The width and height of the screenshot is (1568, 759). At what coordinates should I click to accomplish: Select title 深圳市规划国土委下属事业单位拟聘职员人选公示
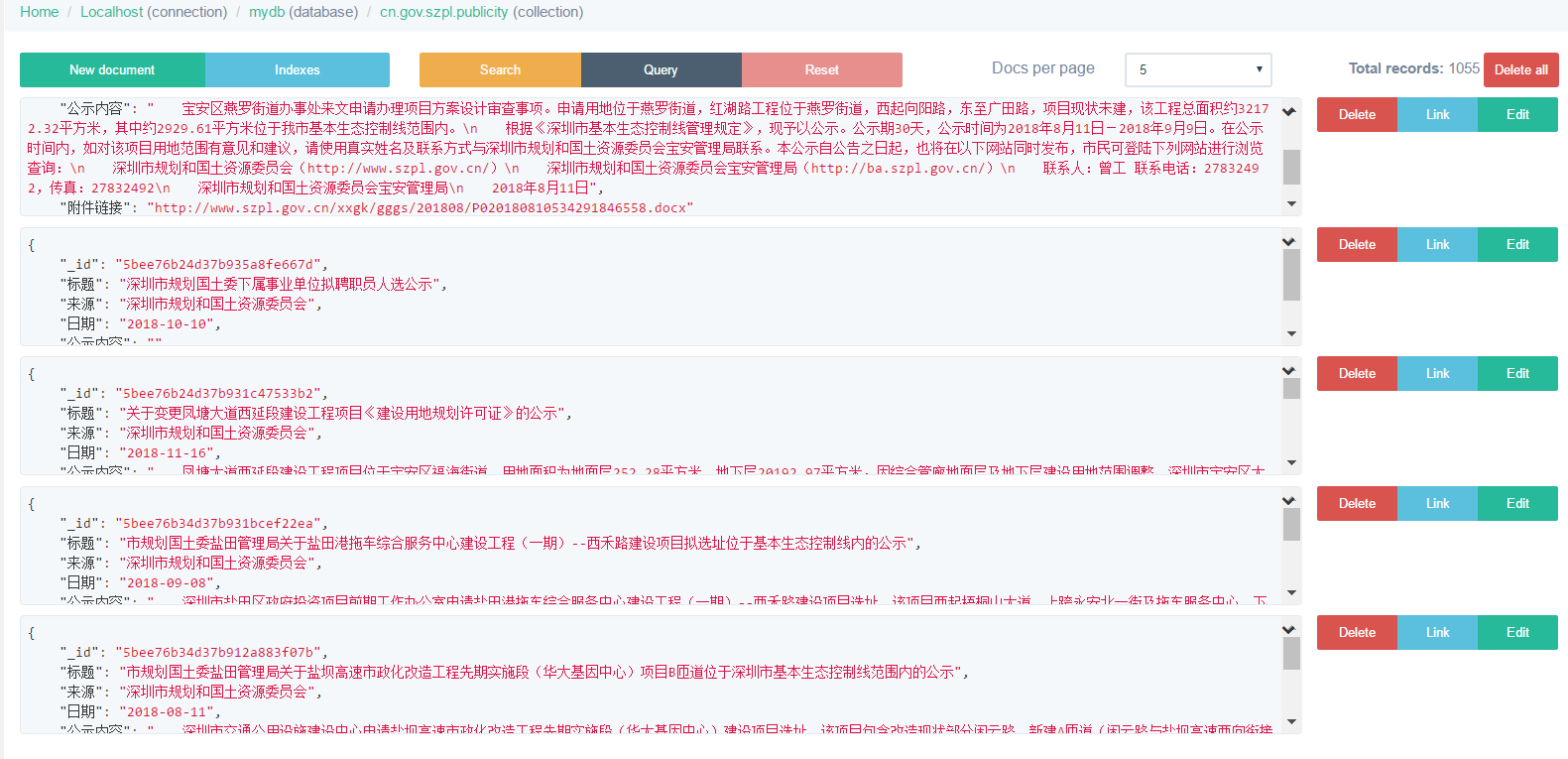pos(280,284)
